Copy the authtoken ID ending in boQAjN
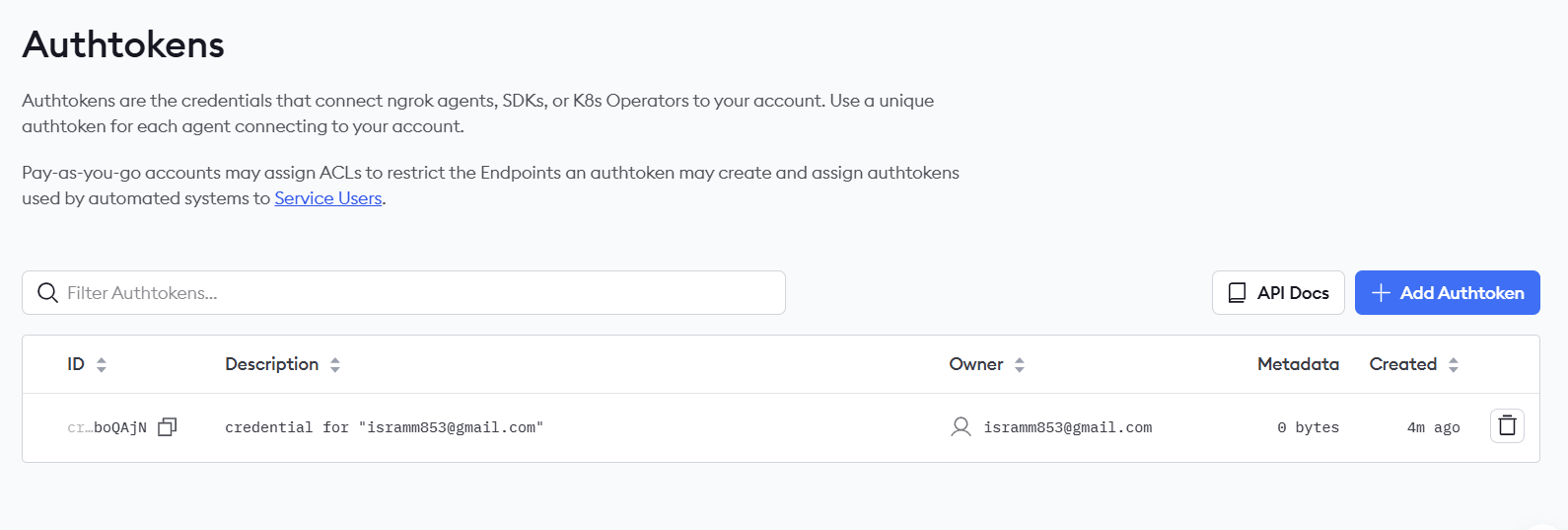 click(168, 426)
